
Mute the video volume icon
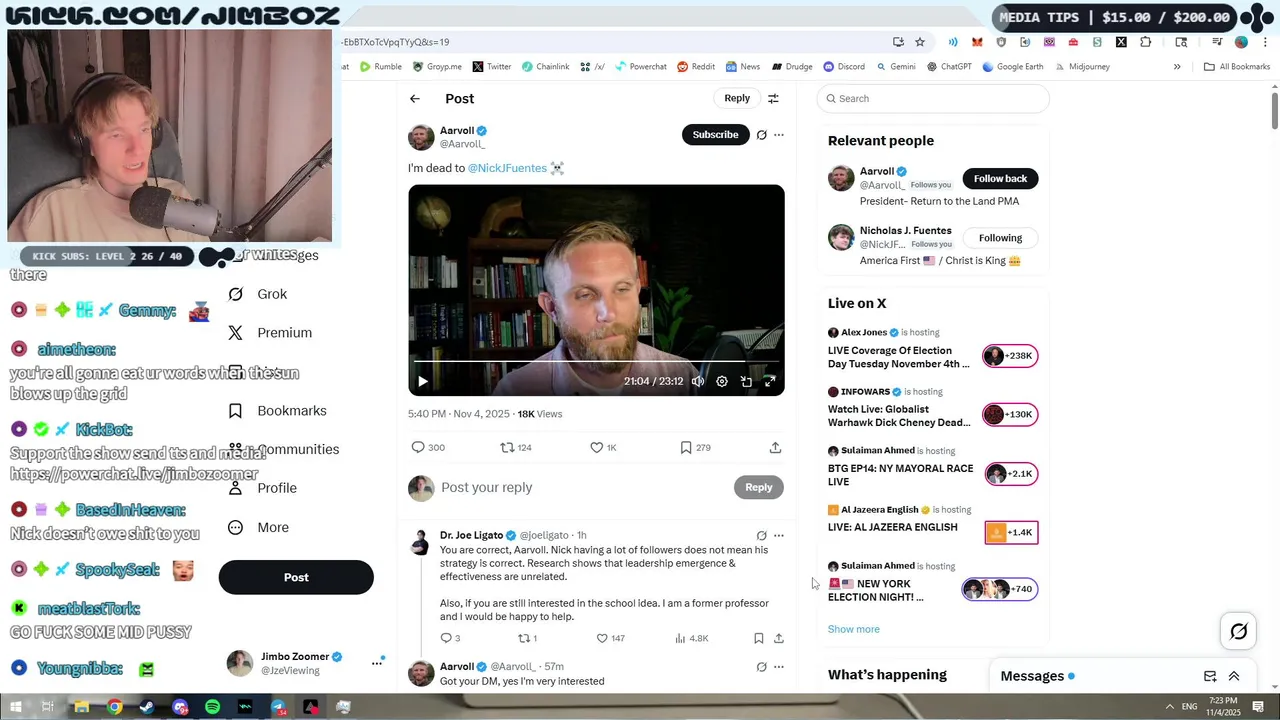coord(698,381)
